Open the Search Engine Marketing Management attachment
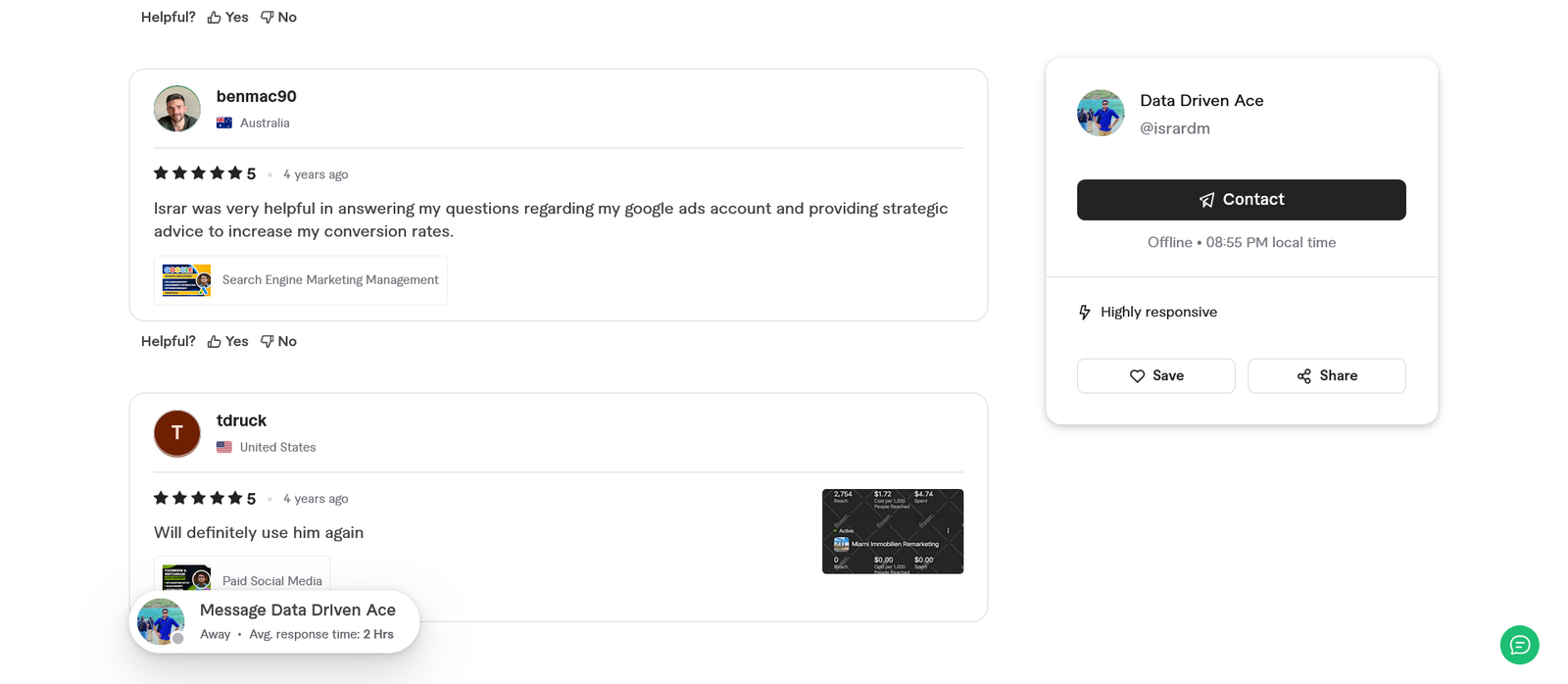This screenshot has width=1568, height=684. point(300,279)
